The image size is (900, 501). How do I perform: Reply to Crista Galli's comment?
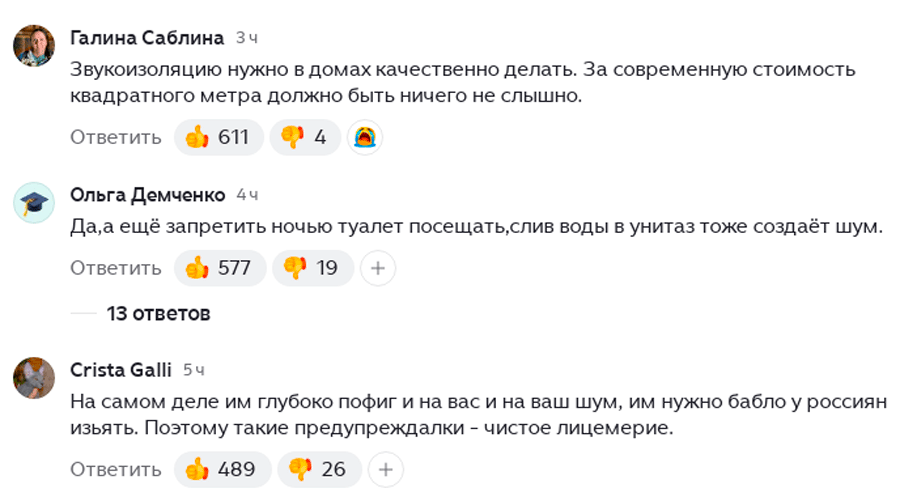(115, 469)
